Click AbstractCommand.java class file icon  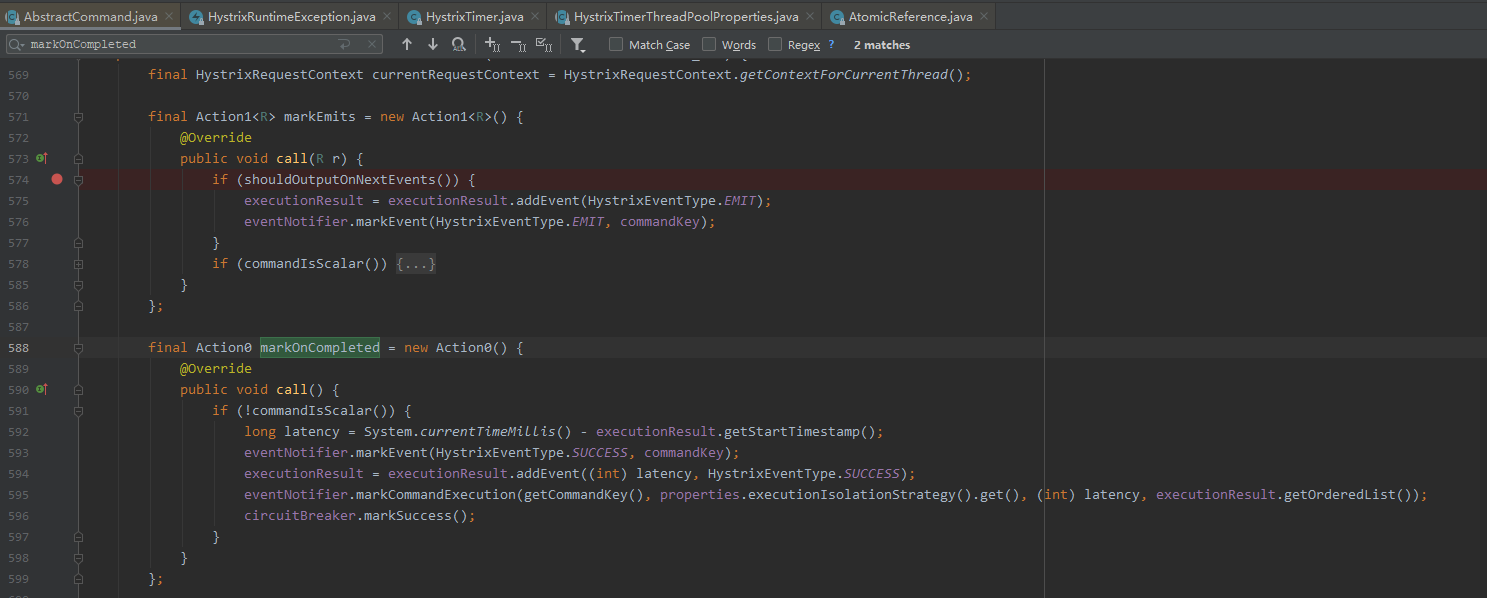(x=12, y=17)
